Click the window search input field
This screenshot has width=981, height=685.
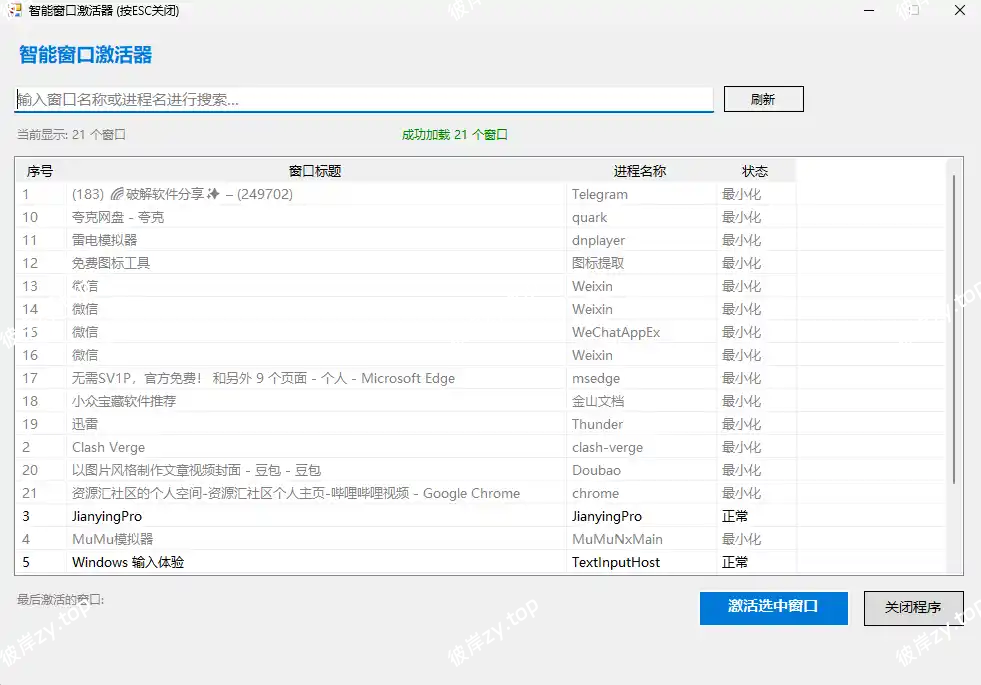[x=360, y=99]
